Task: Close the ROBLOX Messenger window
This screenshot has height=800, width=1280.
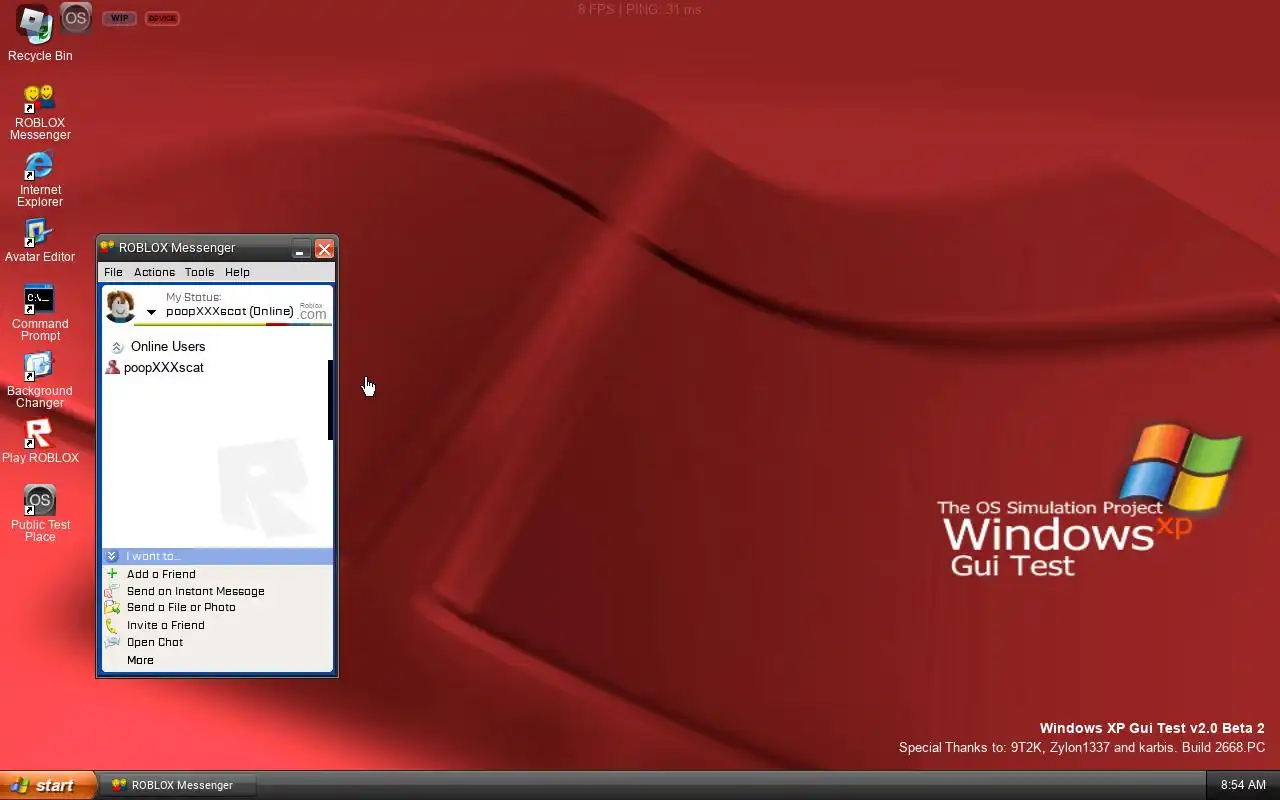Action: point(324,249)
